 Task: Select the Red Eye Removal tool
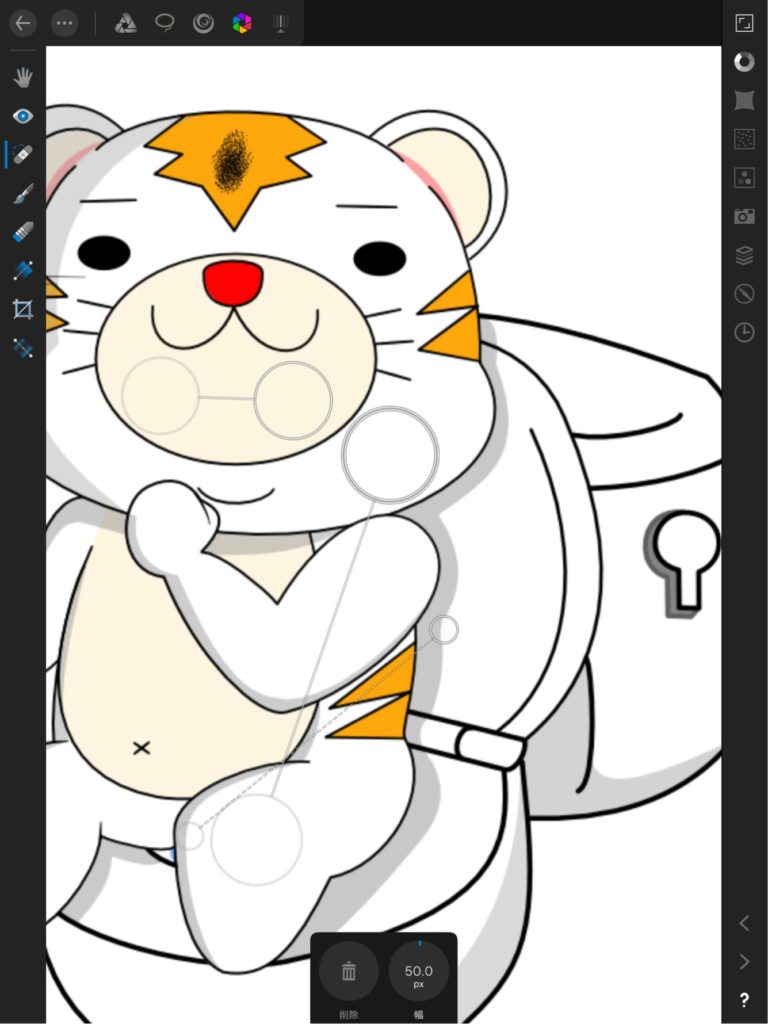23,116
